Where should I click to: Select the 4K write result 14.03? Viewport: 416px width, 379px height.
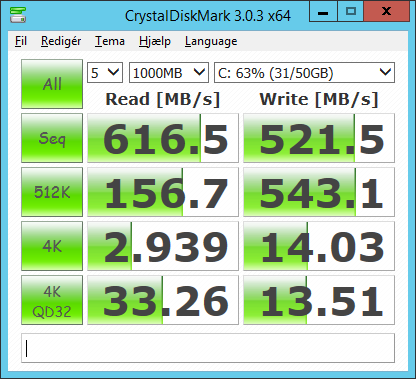click(x=319, y=246)
